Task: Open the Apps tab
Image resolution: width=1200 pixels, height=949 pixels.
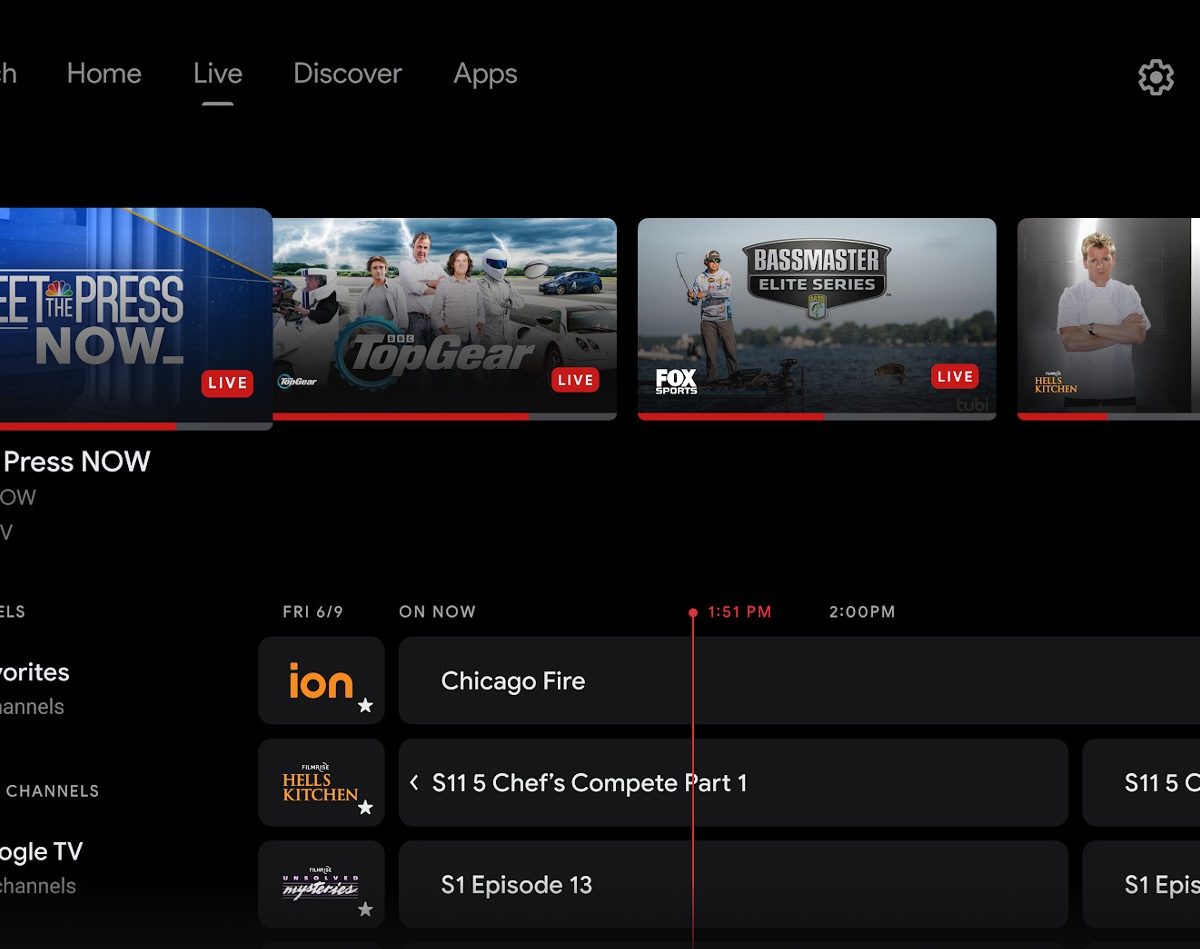Action: [x=485, y=74]
